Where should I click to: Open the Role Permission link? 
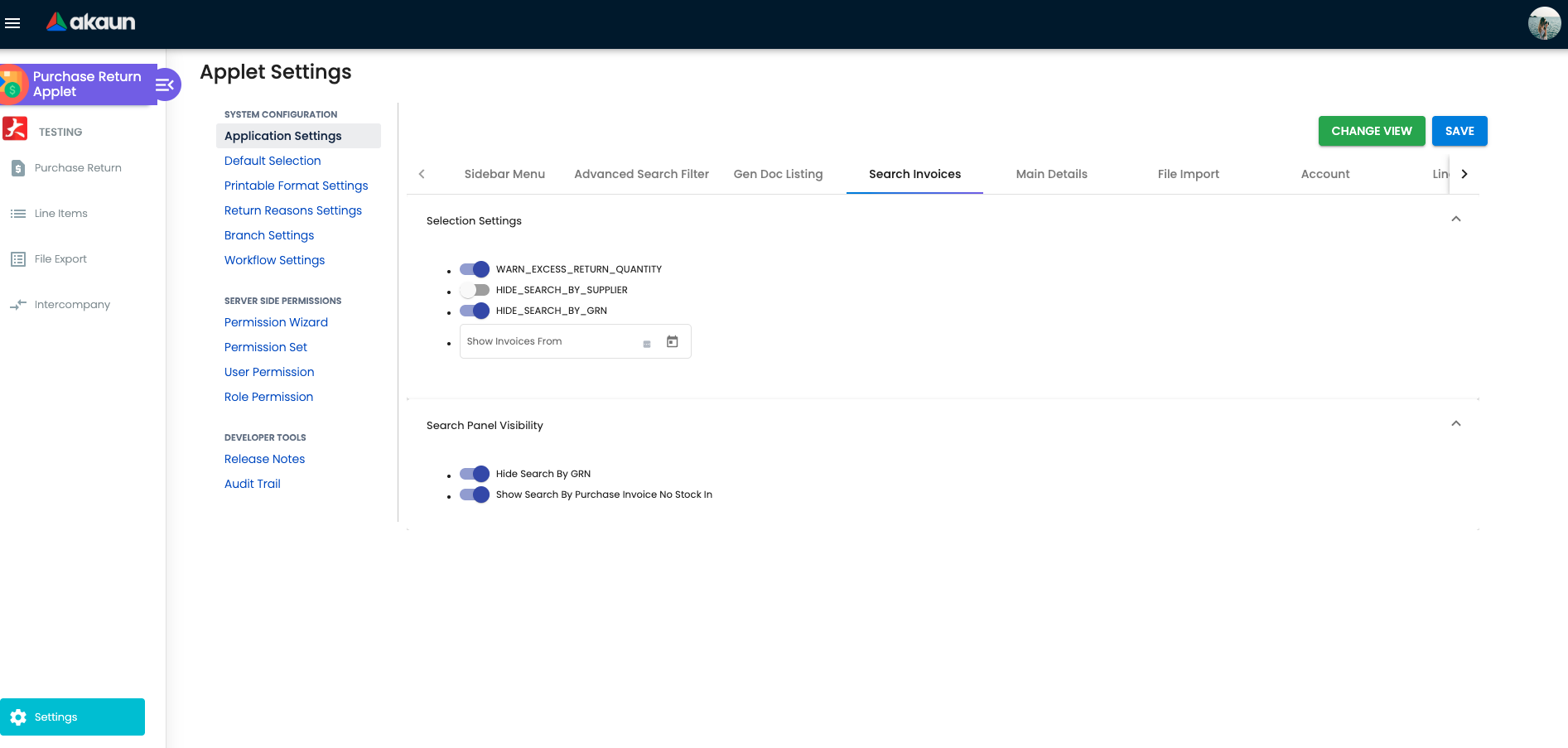coord(269,397)
